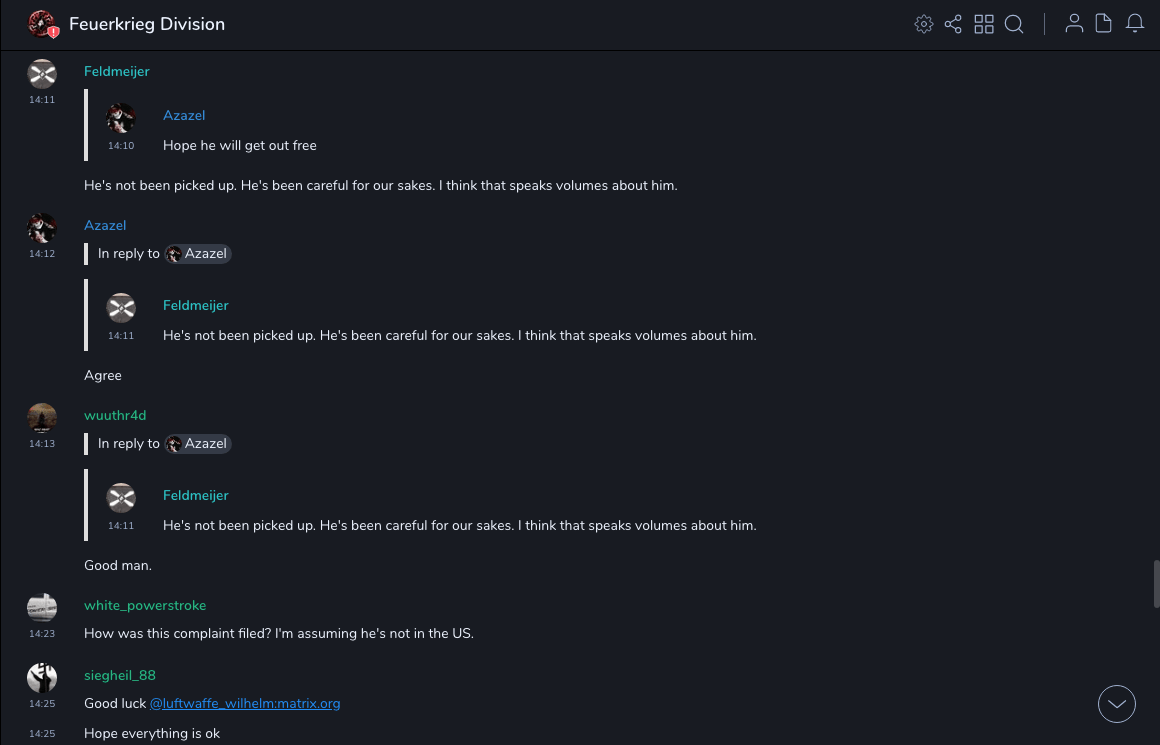Search messages with magnifier icon
Image resolution: width=1160 pixels, height=745 pixels.
1014,24
